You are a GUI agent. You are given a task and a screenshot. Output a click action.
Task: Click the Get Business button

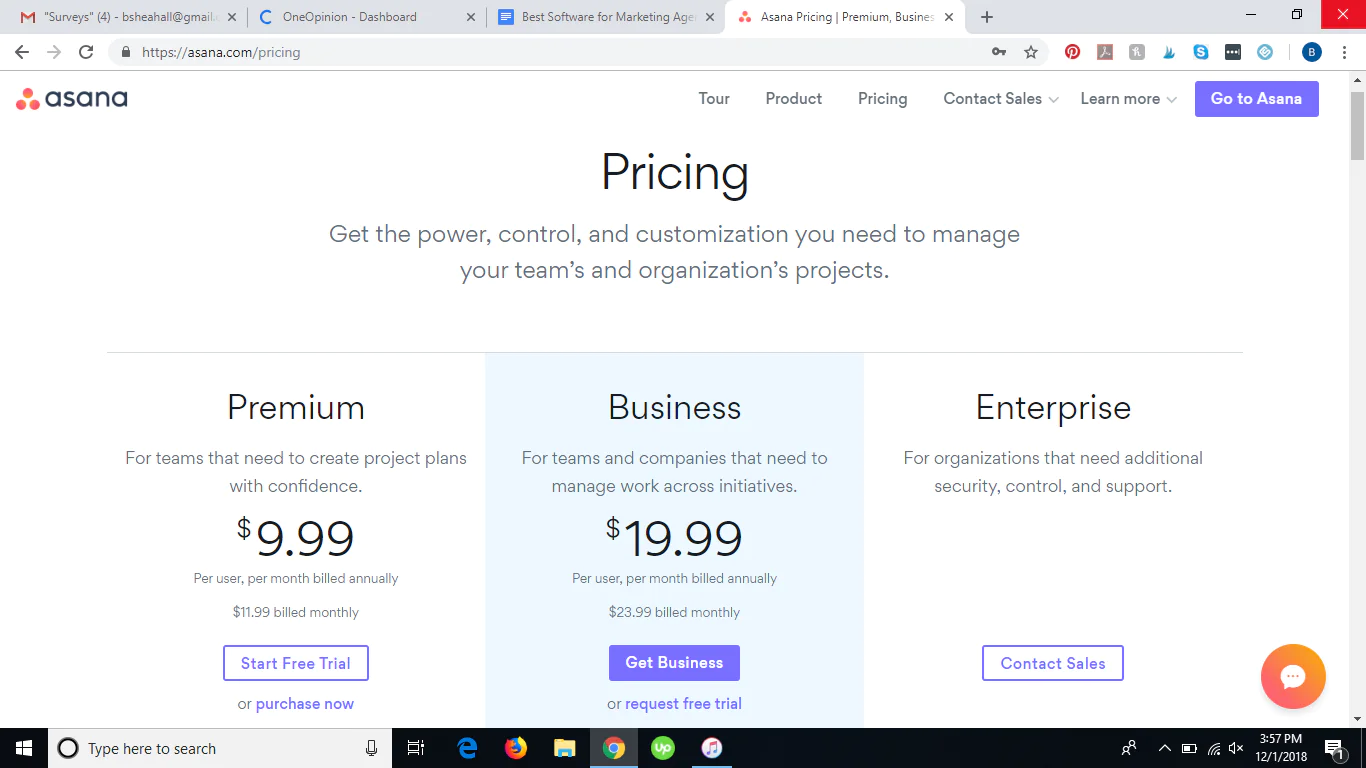point(674,663)
